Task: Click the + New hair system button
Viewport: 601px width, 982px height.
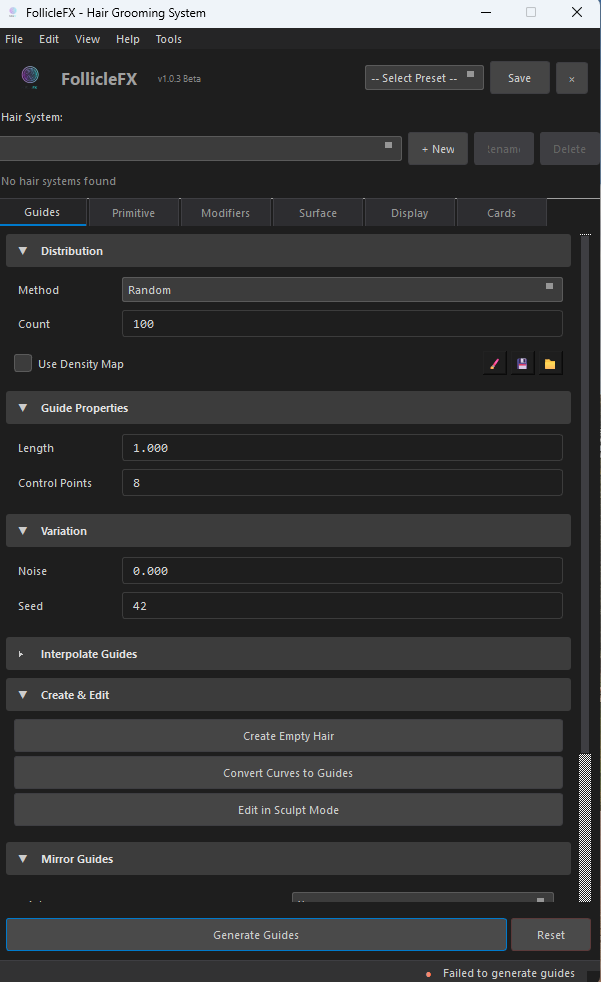Action: (438, 148)
